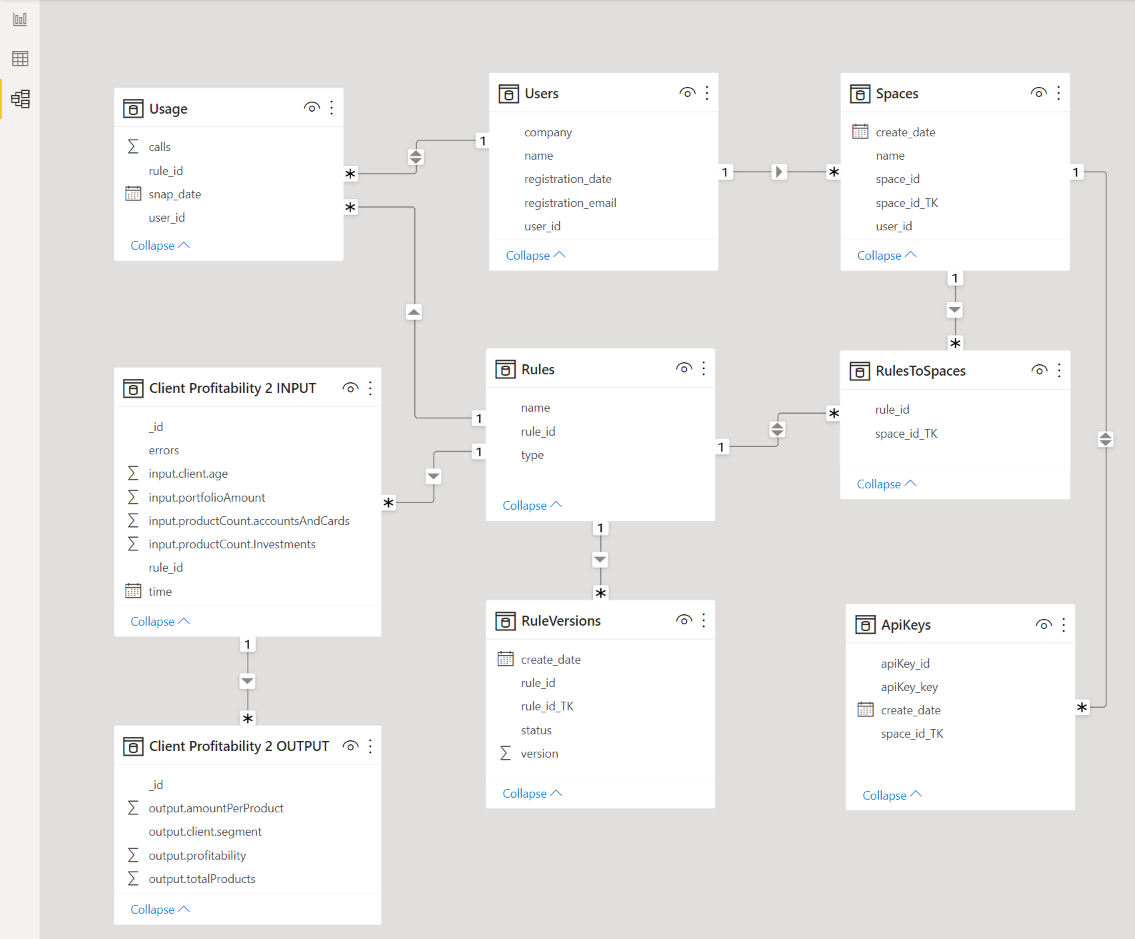Image resolution: width=1135 pixels, height=939 pixels.
Task: Open more options for Usage table
Action: click(332, 108)
